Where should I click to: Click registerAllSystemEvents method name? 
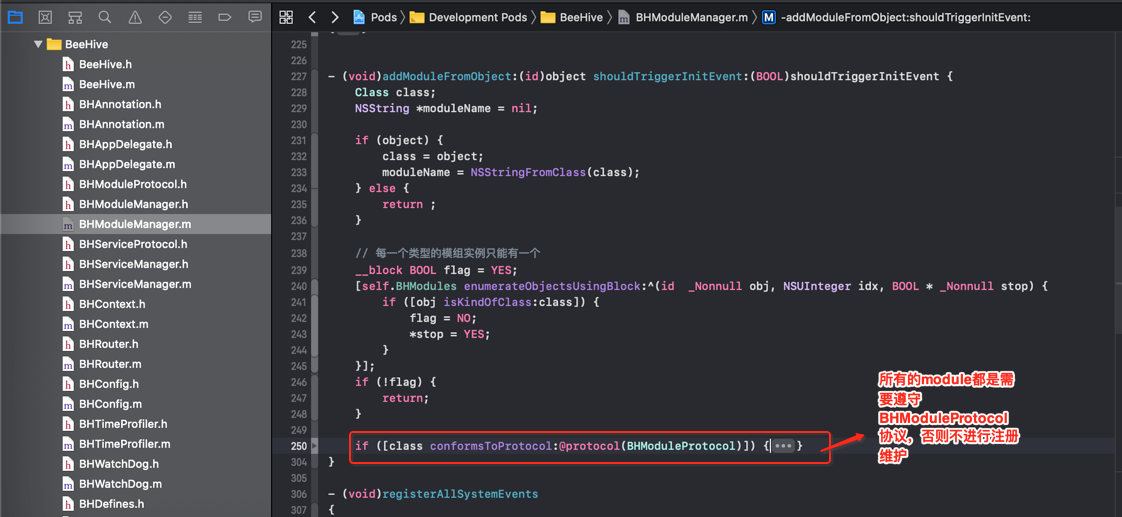point(460,494)
